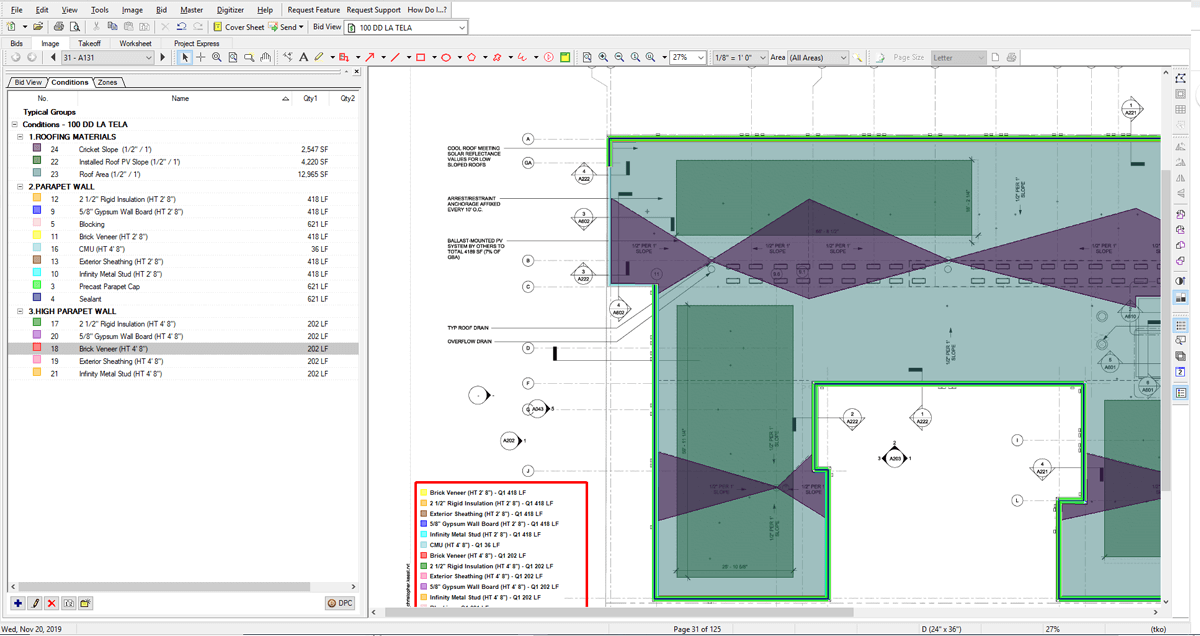Open the Bid View project dropdown
Viewport: 1200px width, 636px height.
(x=461, y=28)
